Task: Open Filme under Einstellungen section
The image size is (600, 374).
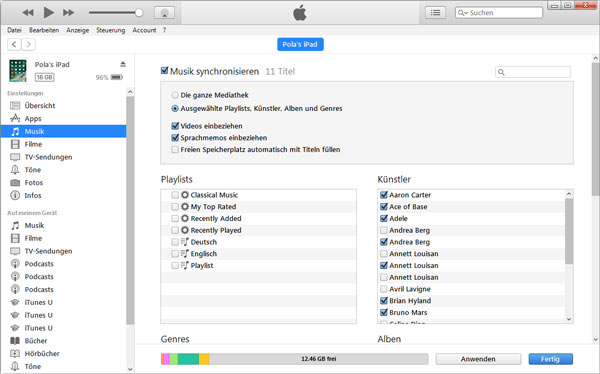Action: pyautogui.click(x=33, y=144)
